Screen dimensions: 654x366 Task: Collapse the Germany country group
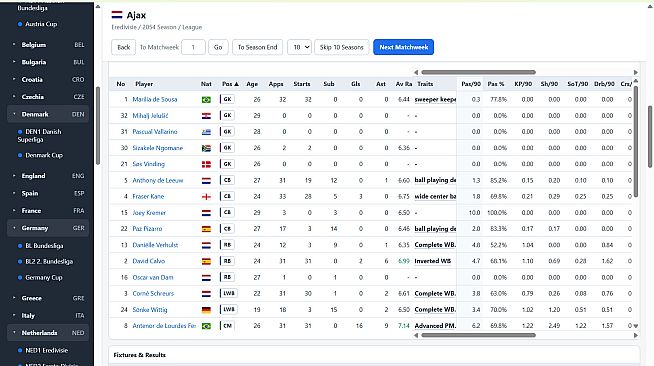click(48, 228)
